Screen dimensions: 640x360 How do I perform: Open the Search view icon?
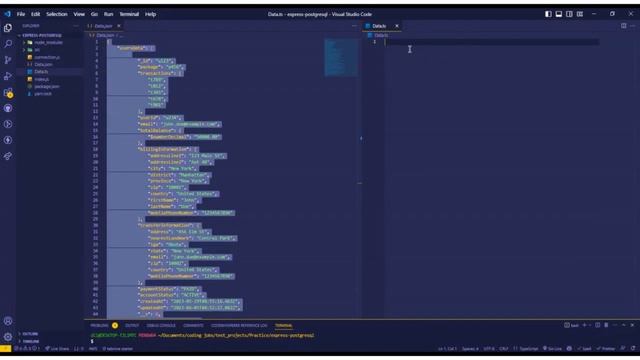coord(8,44)
